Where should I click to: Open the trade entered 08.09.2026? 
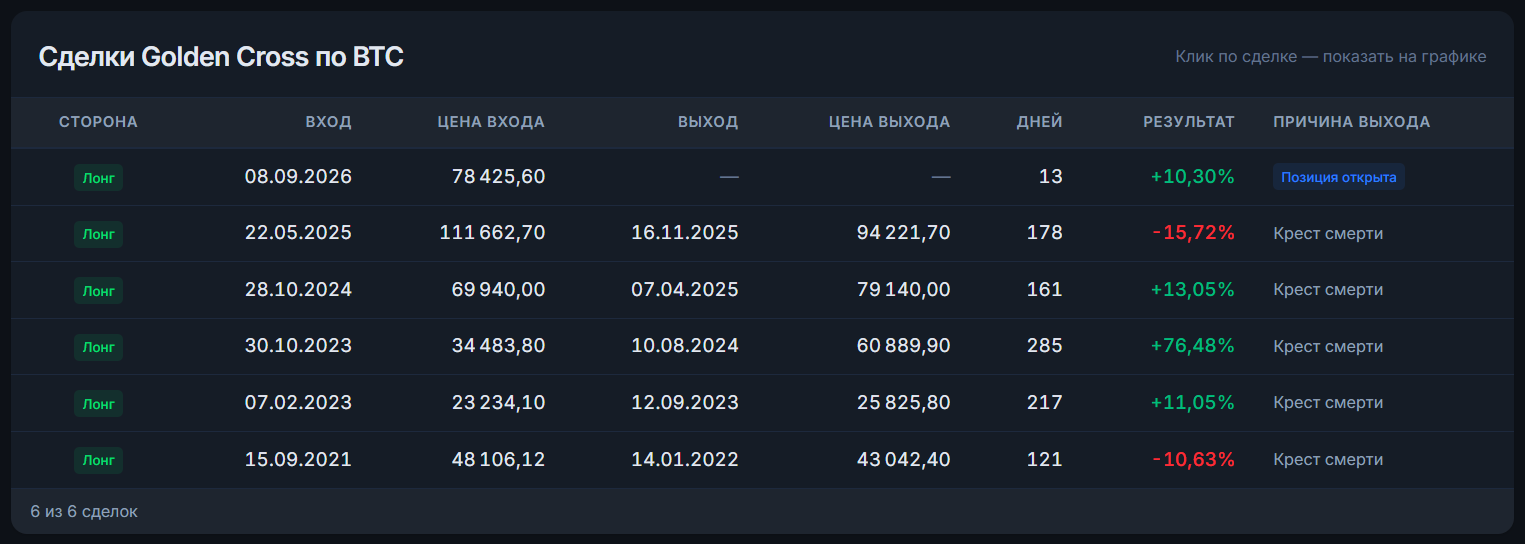coord(762,177)
